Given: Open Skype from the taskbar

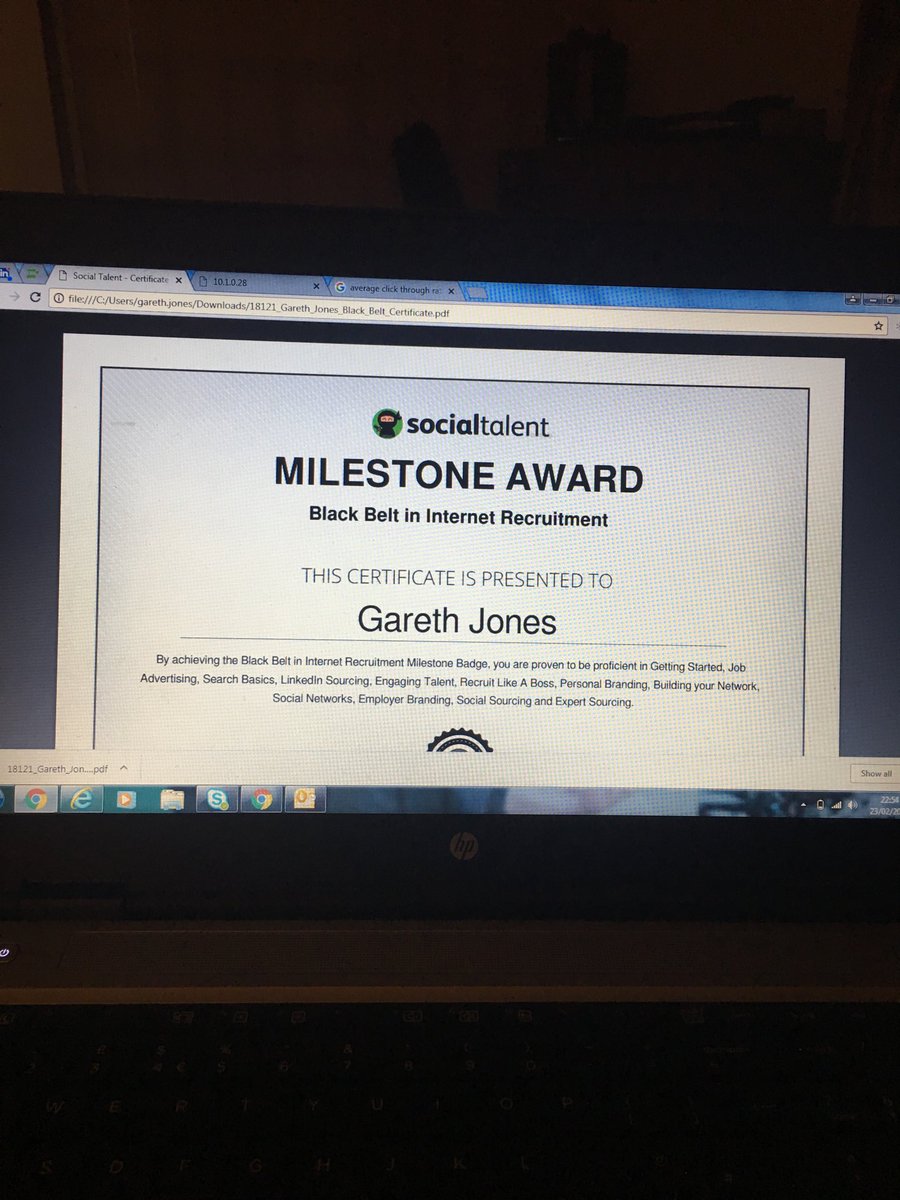Looking at the screenshot, I should tap(217, 799).
